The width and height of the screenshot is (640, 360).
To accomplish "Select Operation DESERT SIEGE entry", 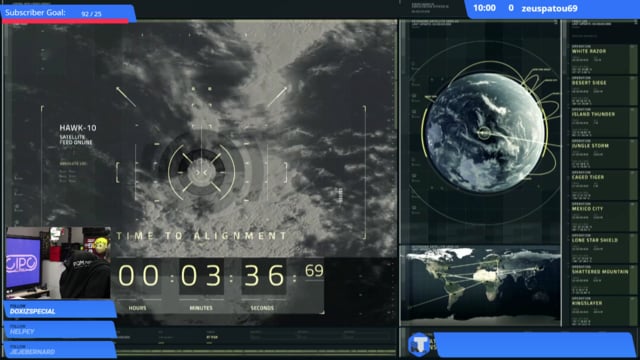I will point(604,91).
